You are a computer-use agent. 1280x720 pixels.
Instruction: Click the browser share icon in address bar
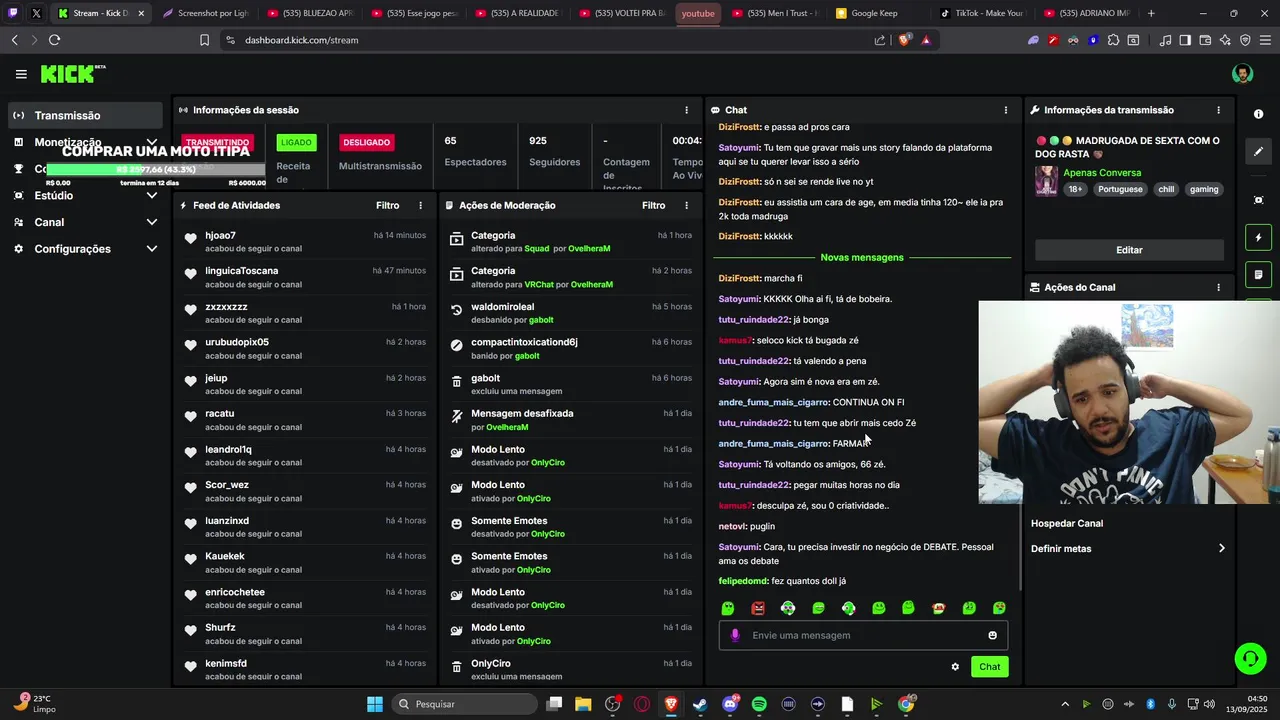880,40
